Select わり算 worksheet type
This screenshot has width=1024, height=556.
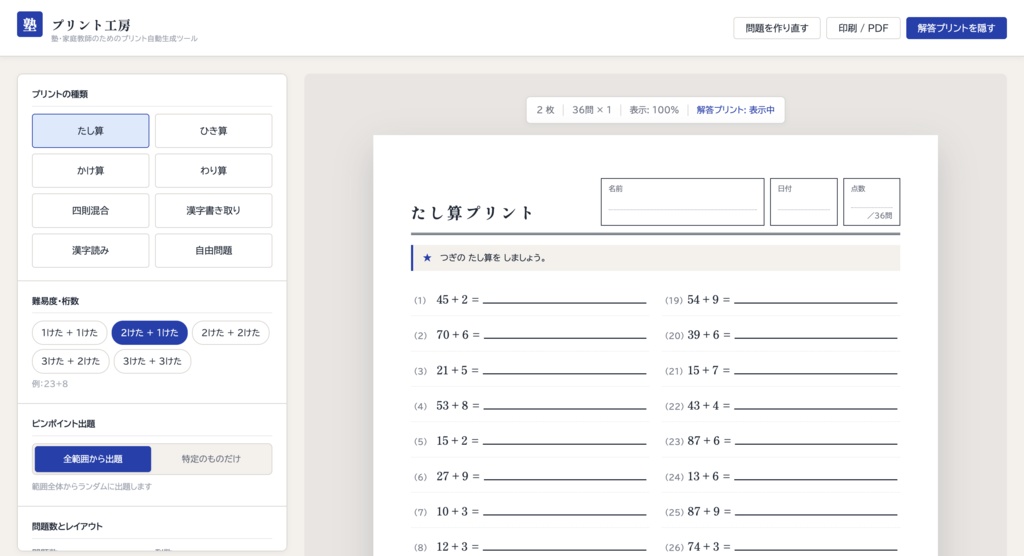[x=214, y=171]
